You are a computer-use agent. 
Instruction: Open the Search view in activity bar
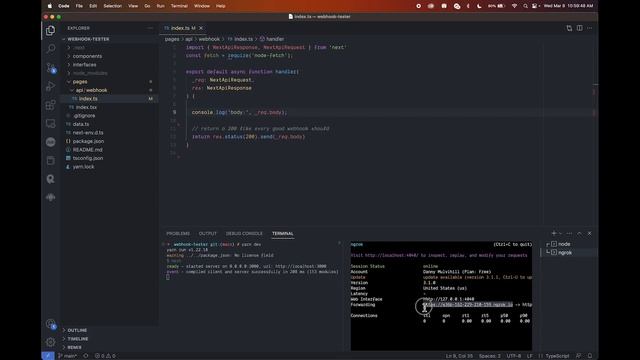[51, 49]
